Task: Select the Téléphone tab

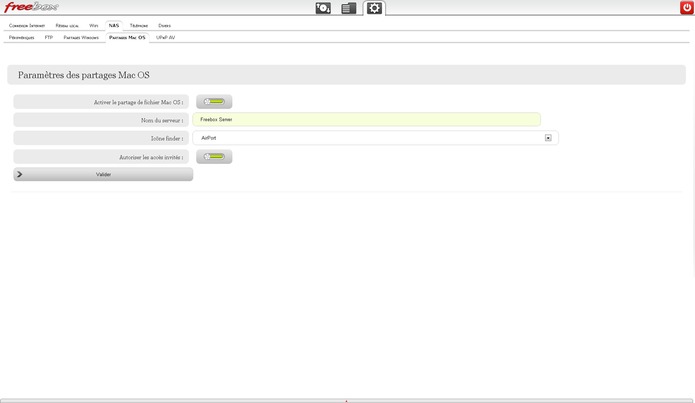Action: (139, 25)
